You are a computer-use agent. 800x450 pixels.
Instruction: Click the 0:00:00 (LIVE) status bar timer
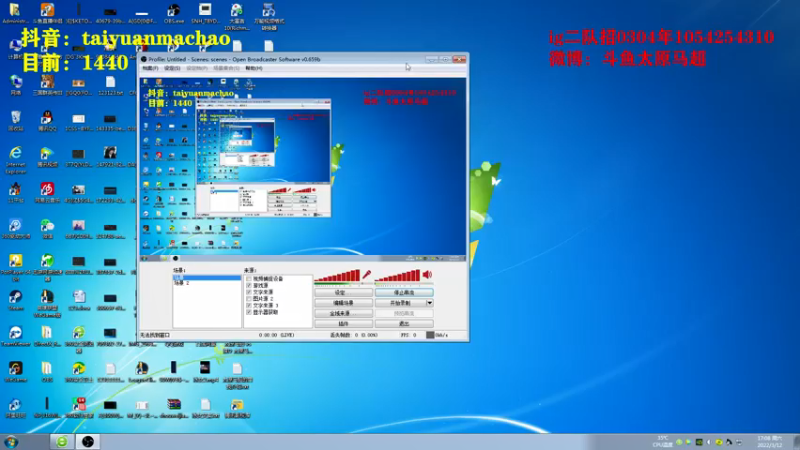(276, 335)
